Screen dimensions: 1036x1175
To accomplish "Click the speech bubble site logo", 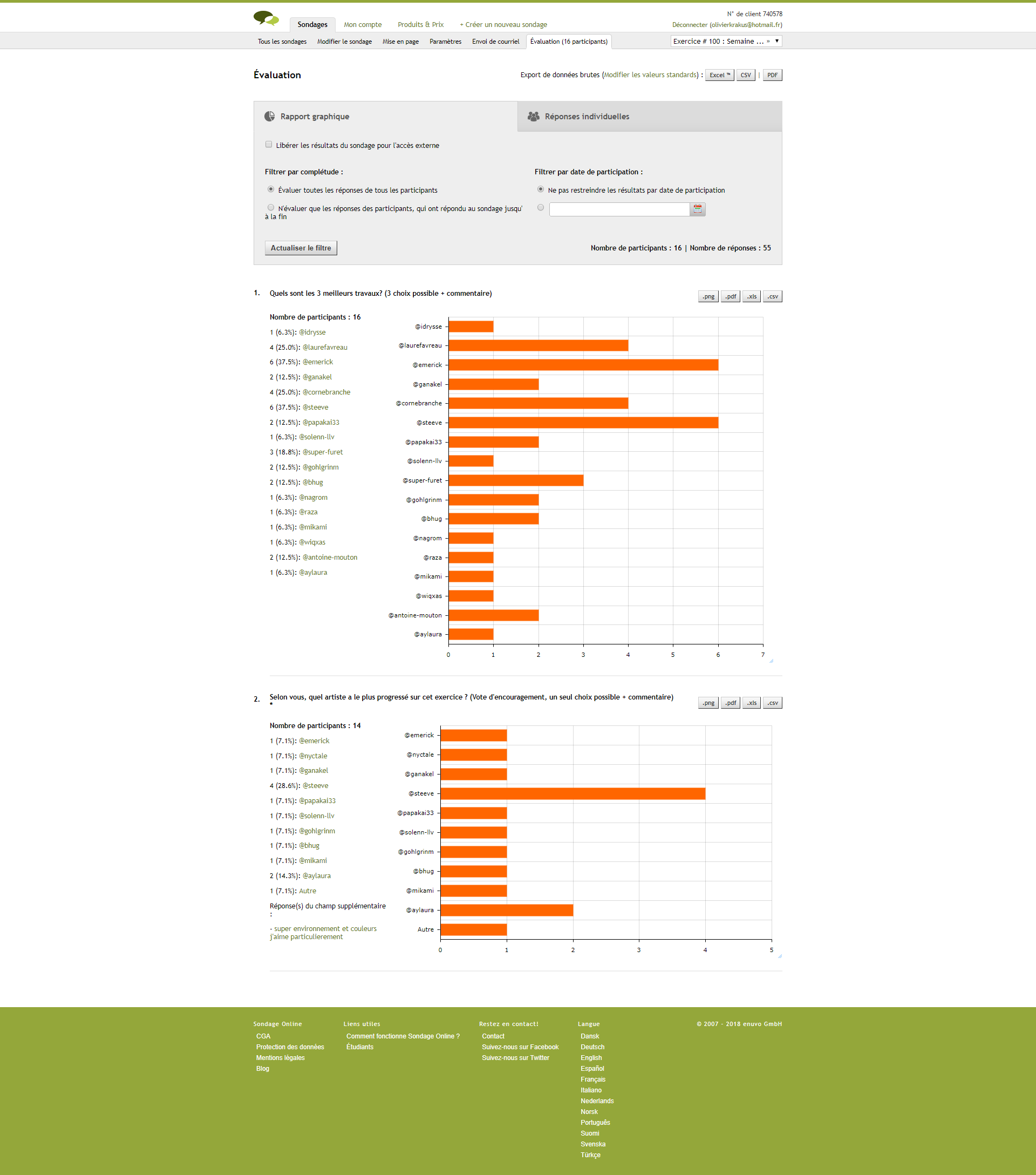I will [266, 18].
